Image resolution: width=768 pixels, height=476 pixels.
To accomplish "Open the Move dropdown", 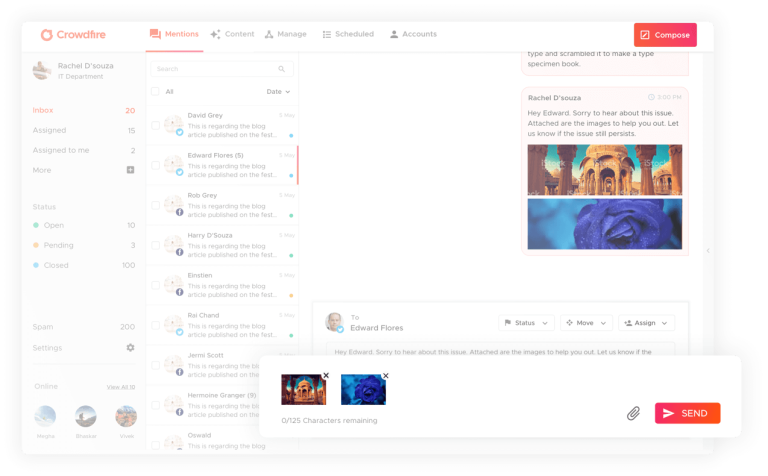I will coord(586,323).
